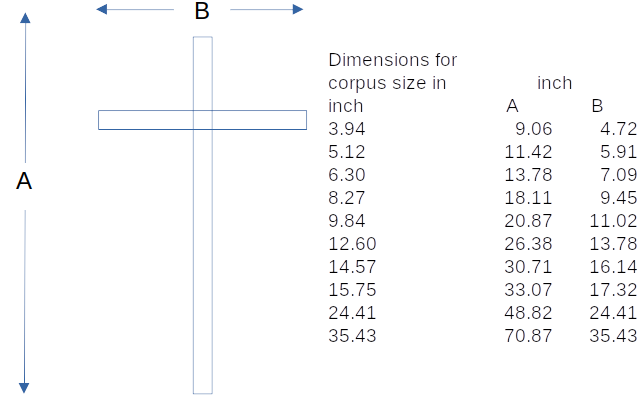Select the column B header in the table

(597, 106)
